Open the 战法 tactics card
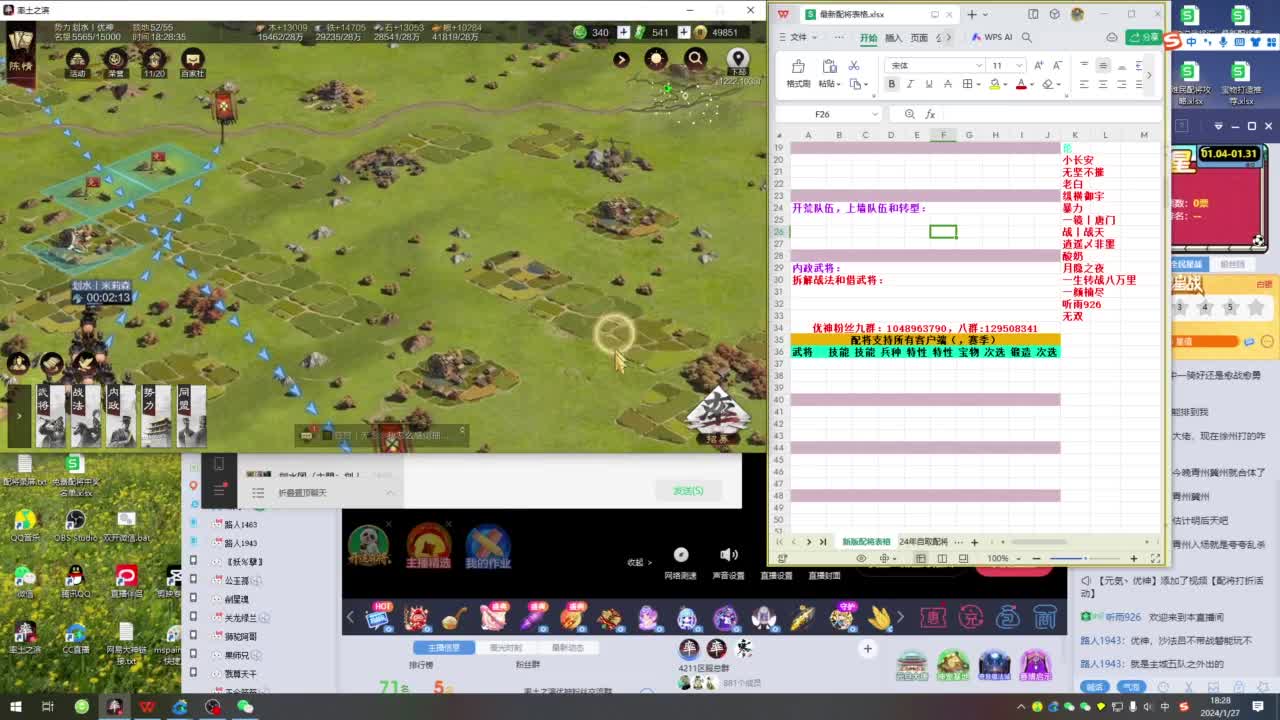The image size is (1280, 720). [86, 415]
